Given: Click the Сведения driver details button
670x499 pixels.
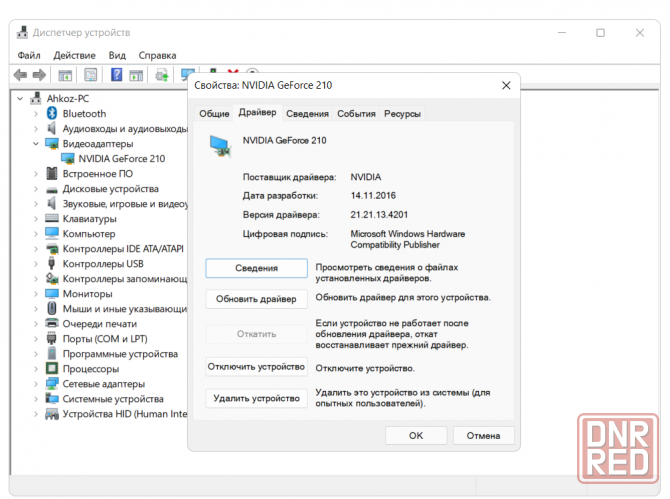Looking at the screenshot, I should [x=256, y=268].
